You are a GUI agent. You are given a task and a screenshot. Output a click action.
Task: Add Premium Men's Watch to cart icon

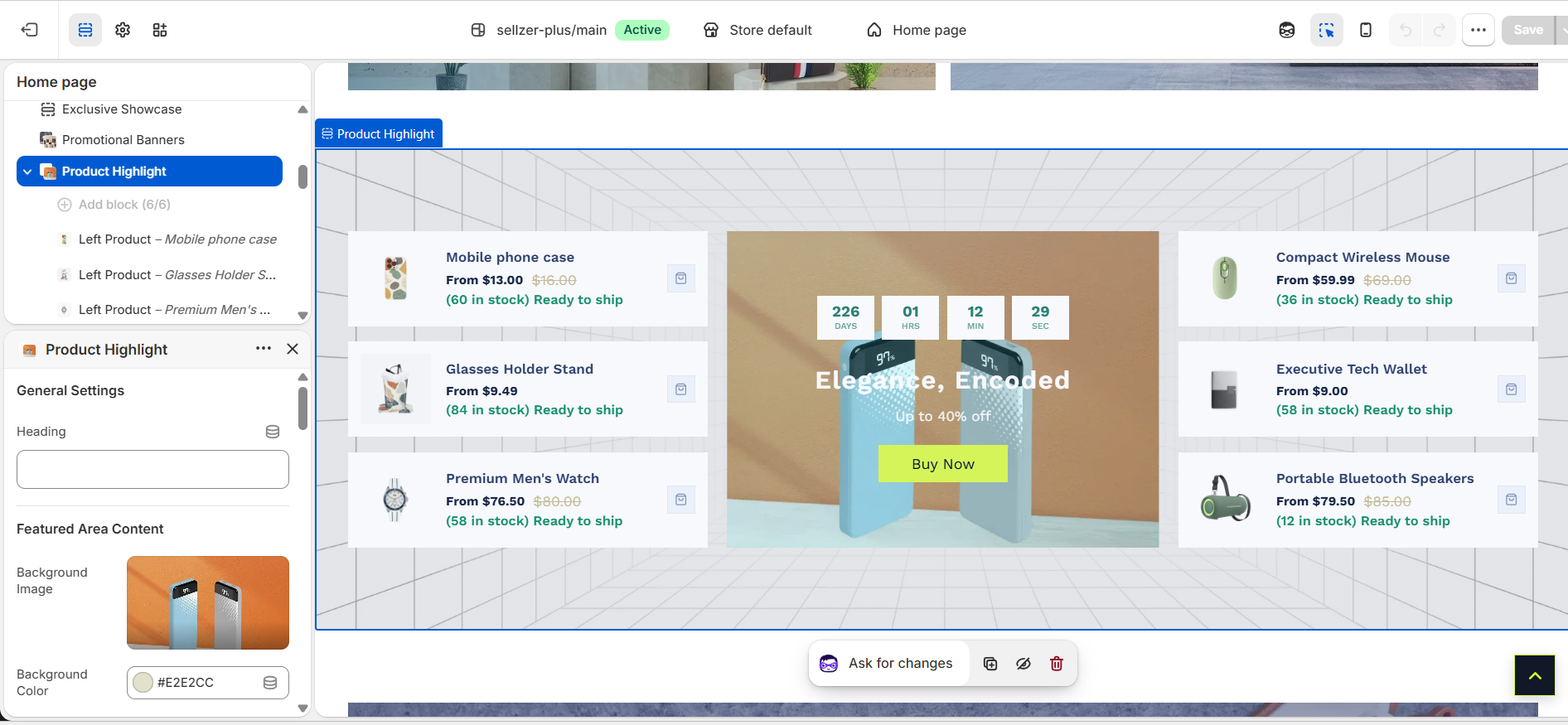tap(681, 500)
